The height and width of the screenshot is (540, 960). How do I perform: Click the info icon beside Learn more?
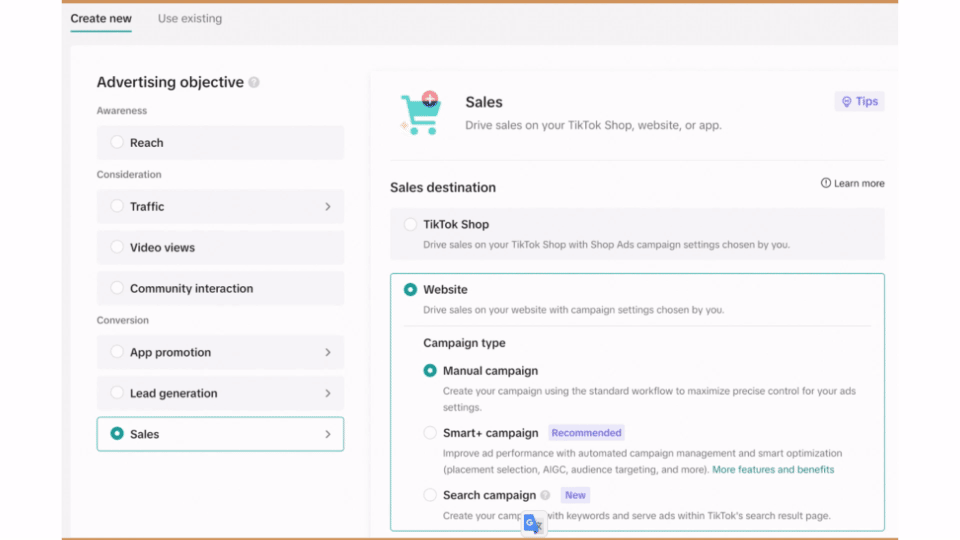coord(826,184)
